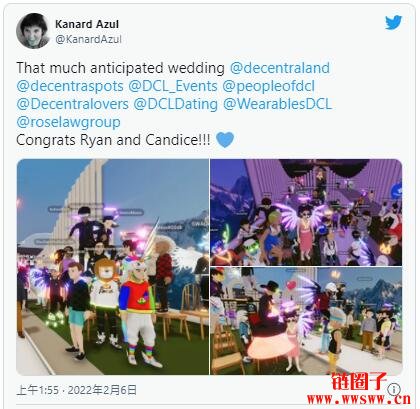Click the Kanard Azul display name

point(87,24)
